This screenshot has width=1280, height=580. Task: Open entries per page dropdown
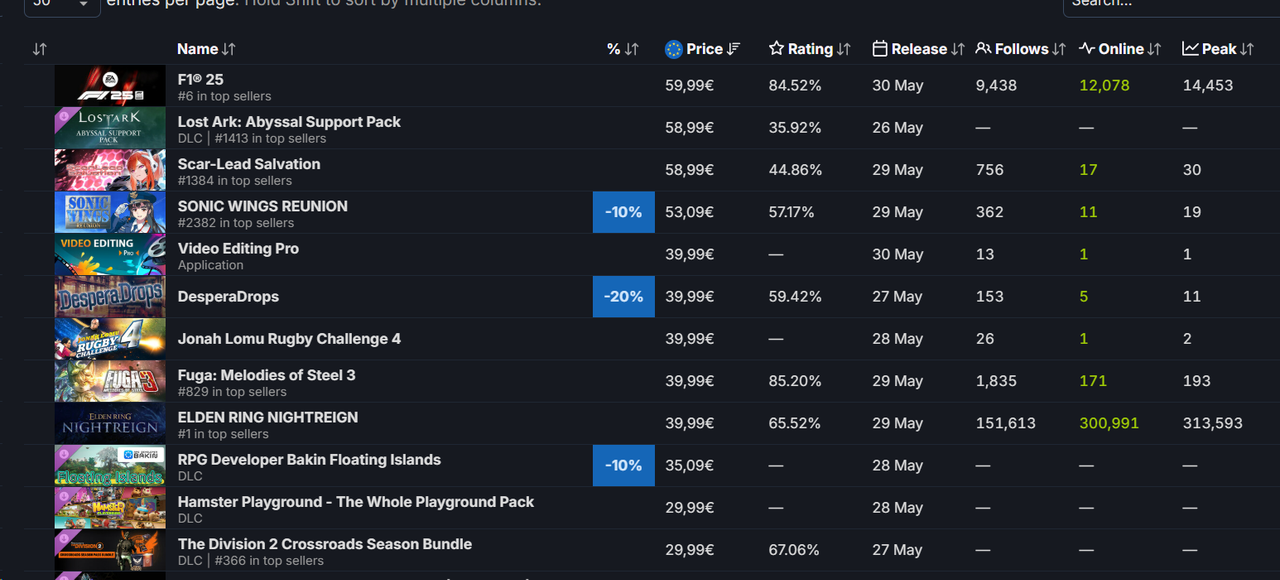coord(61,4)
